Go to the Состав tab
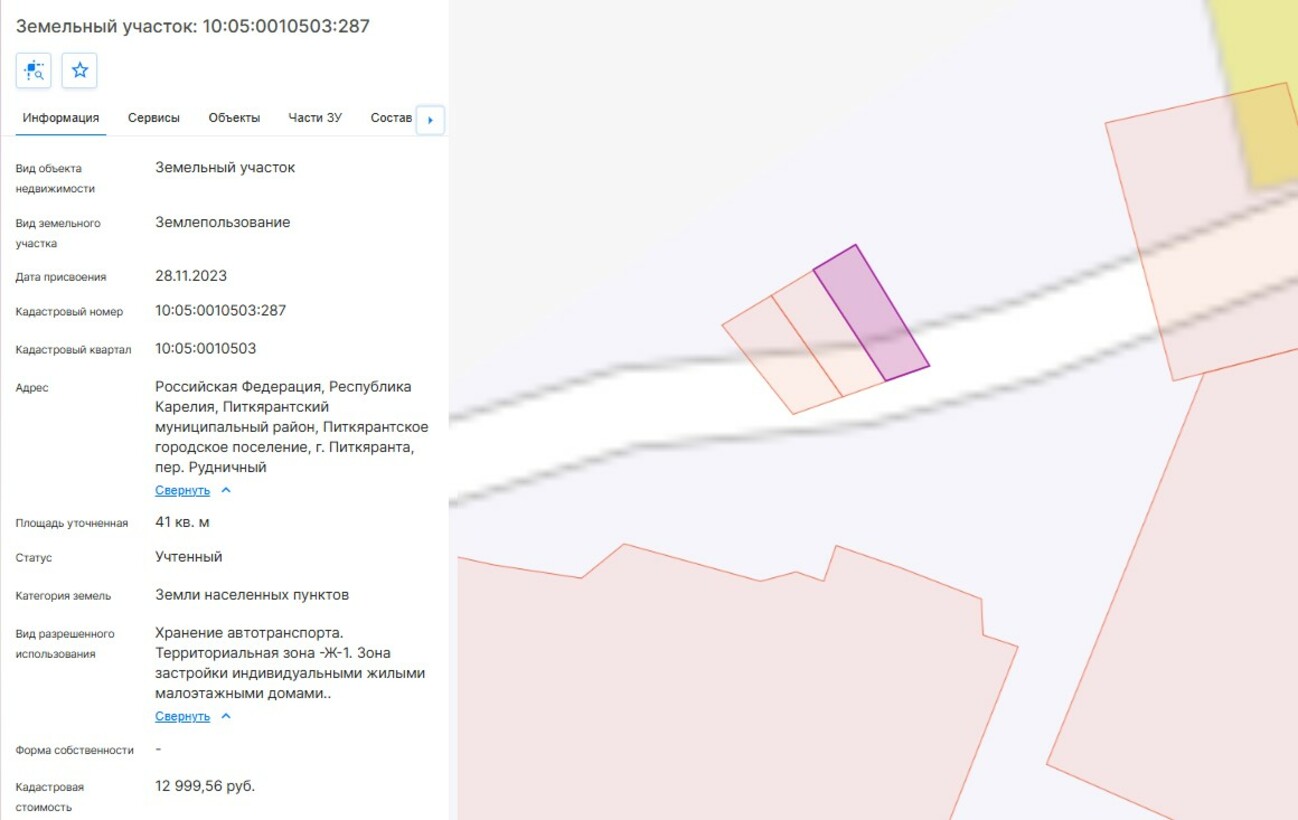 (x=391, y=118)
